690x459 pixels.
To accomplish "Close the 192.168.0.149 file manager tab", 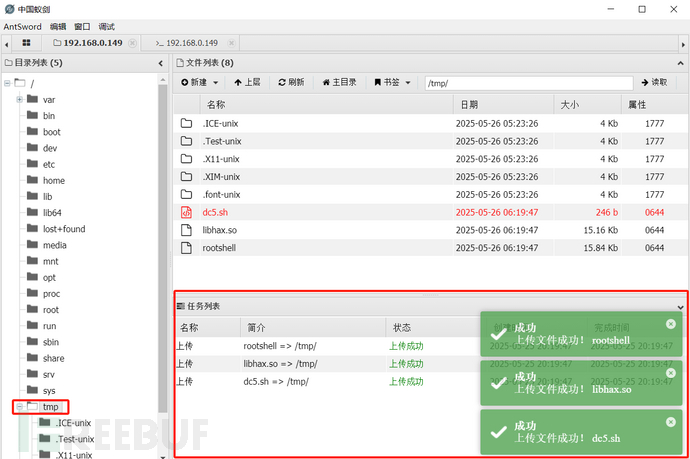I will click(x=134, y=44).
